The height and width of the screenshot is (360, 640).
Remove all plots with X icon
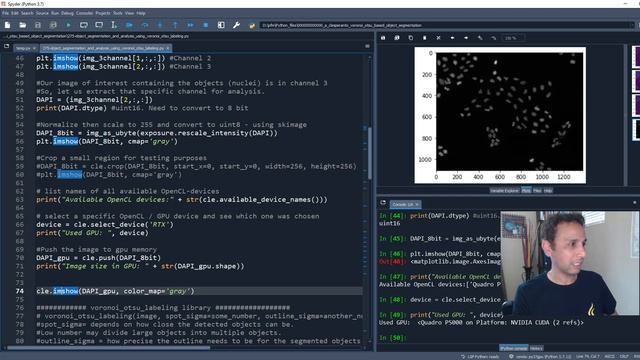[x=438, y=38]
